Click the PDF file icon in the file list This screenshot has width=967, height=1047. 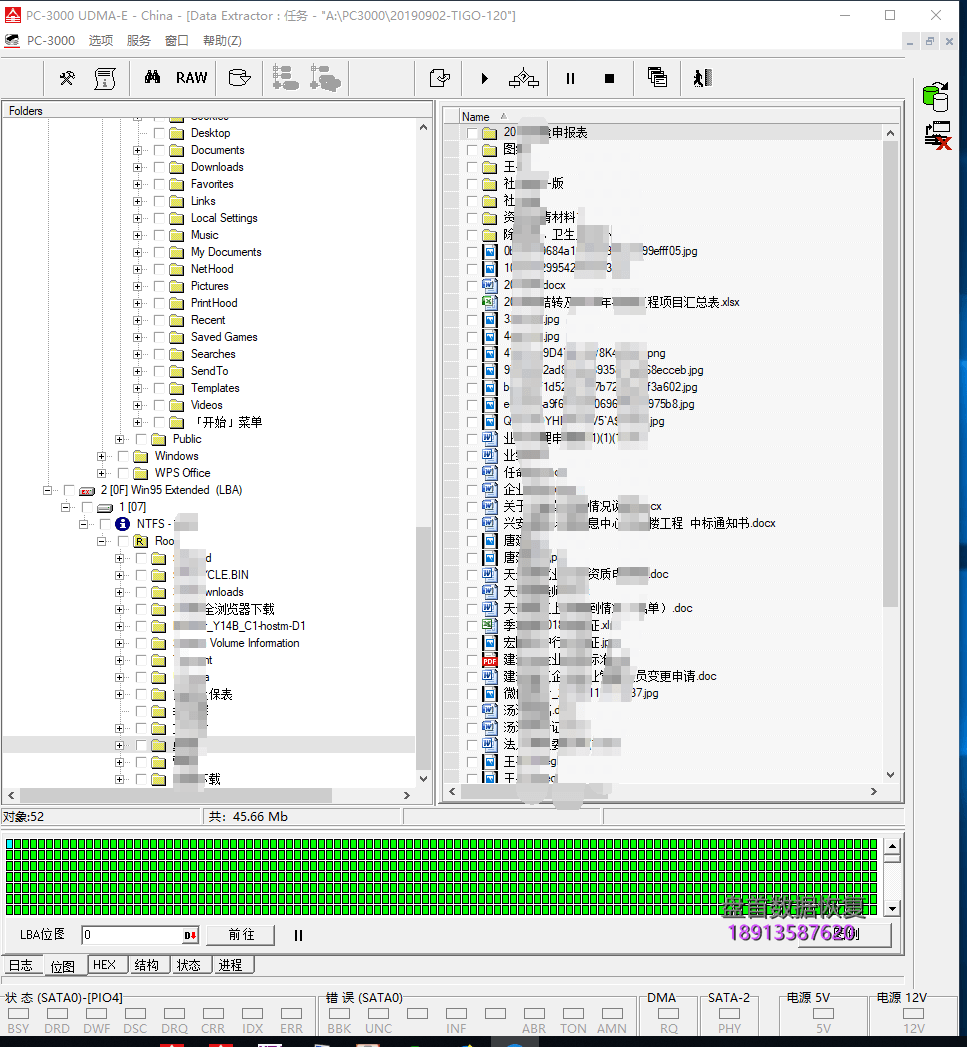point(490,660)
